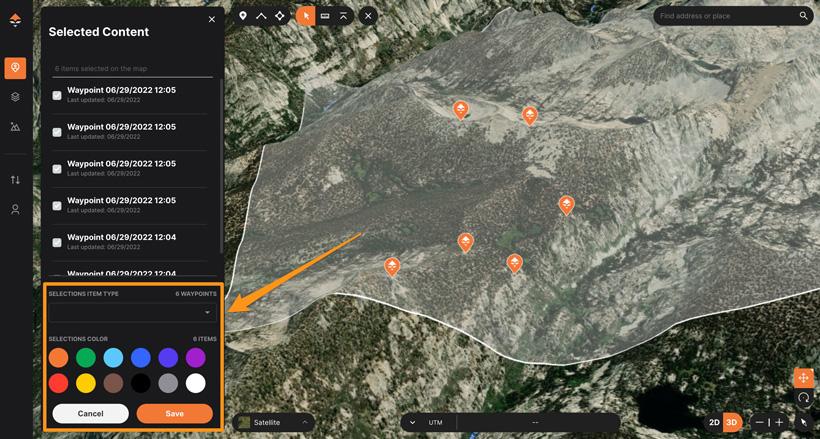This screenshot has height=439, width=820.
Task: Click the Save button
Action: click(174, 413)
